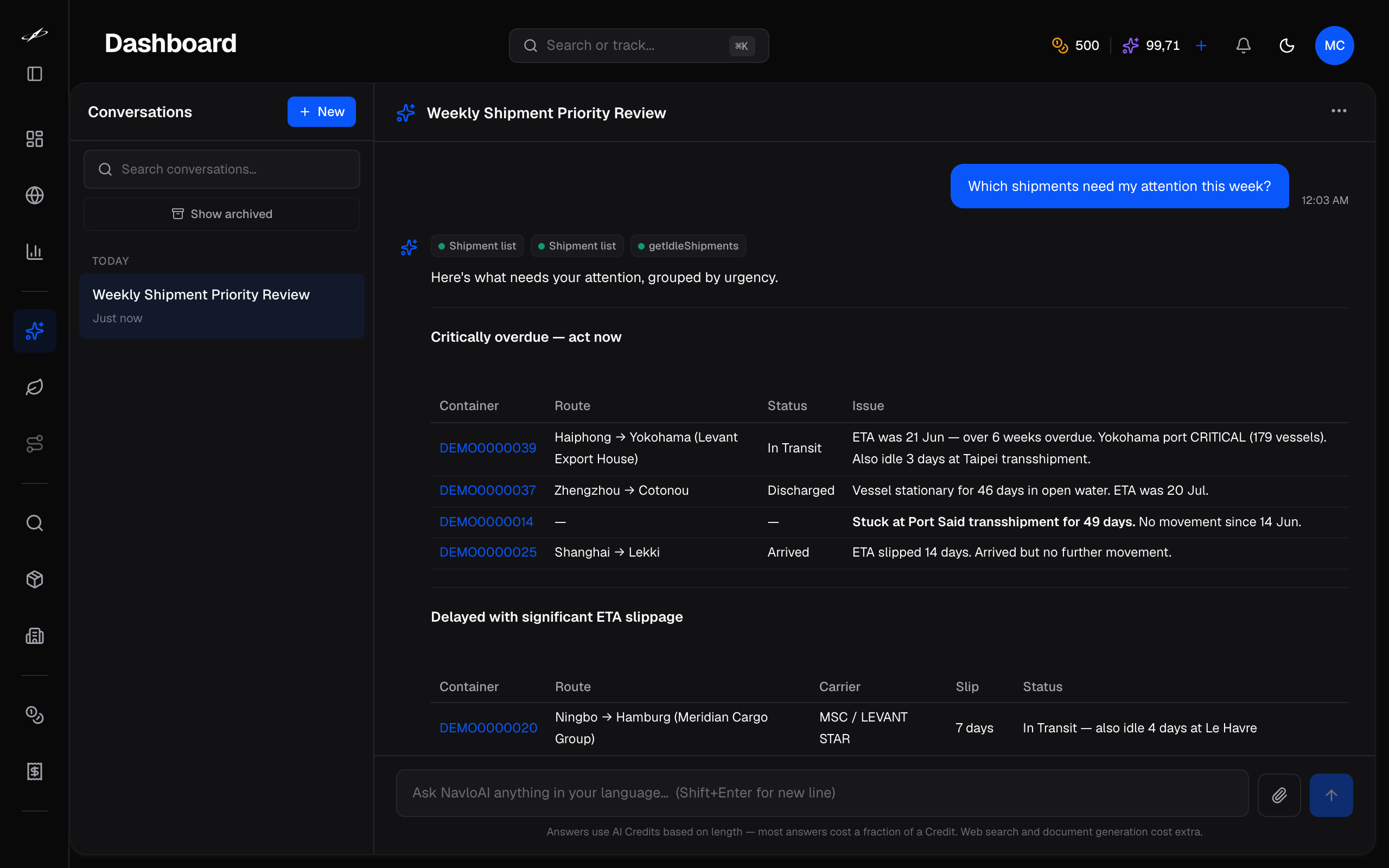Open the package box icon in the sidebar
The width and height of the screenshot is (1389, 868).
(x=34, y=579)
